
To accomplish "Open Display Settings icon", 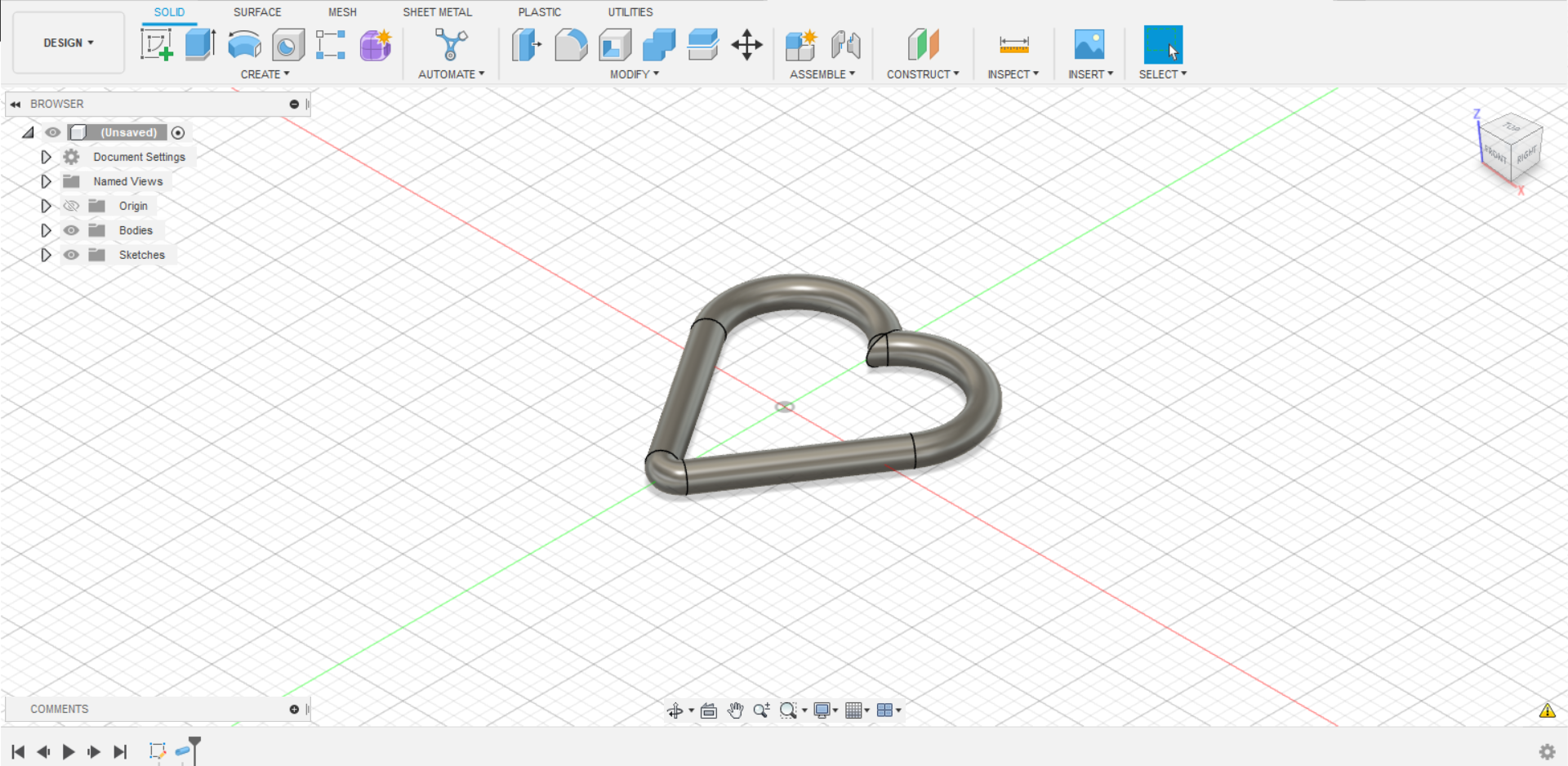I will tap(822, 710).
